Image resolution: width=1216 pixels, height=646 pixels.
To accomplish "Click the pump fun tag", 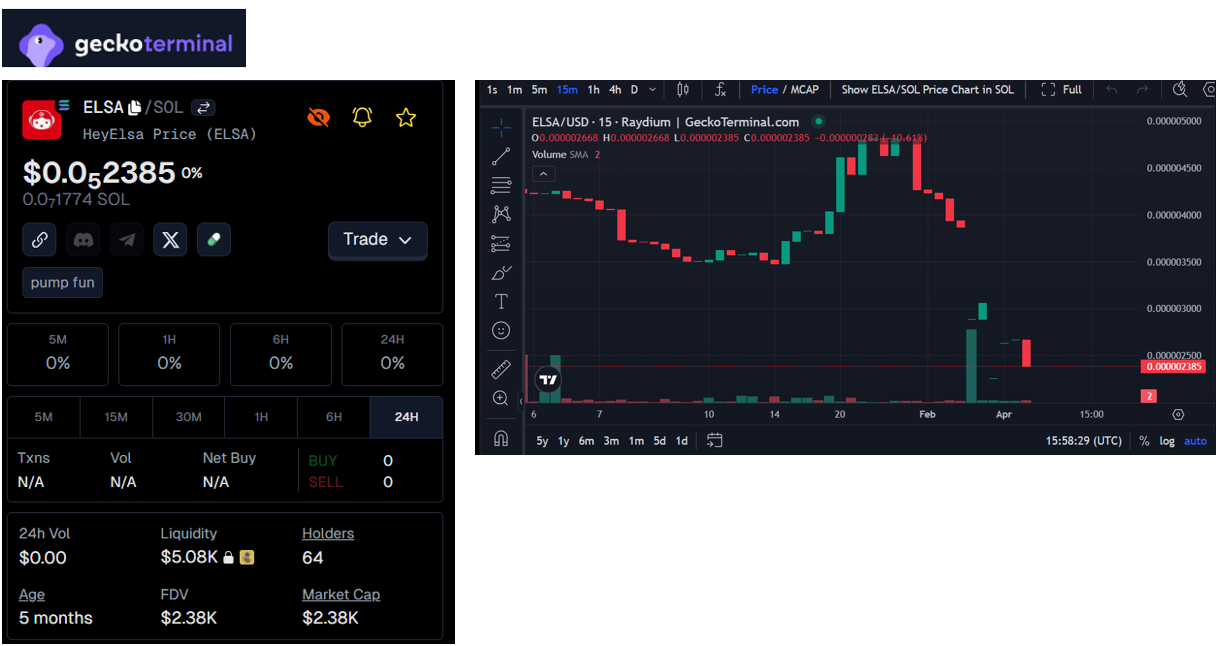I will coord(63,283).
